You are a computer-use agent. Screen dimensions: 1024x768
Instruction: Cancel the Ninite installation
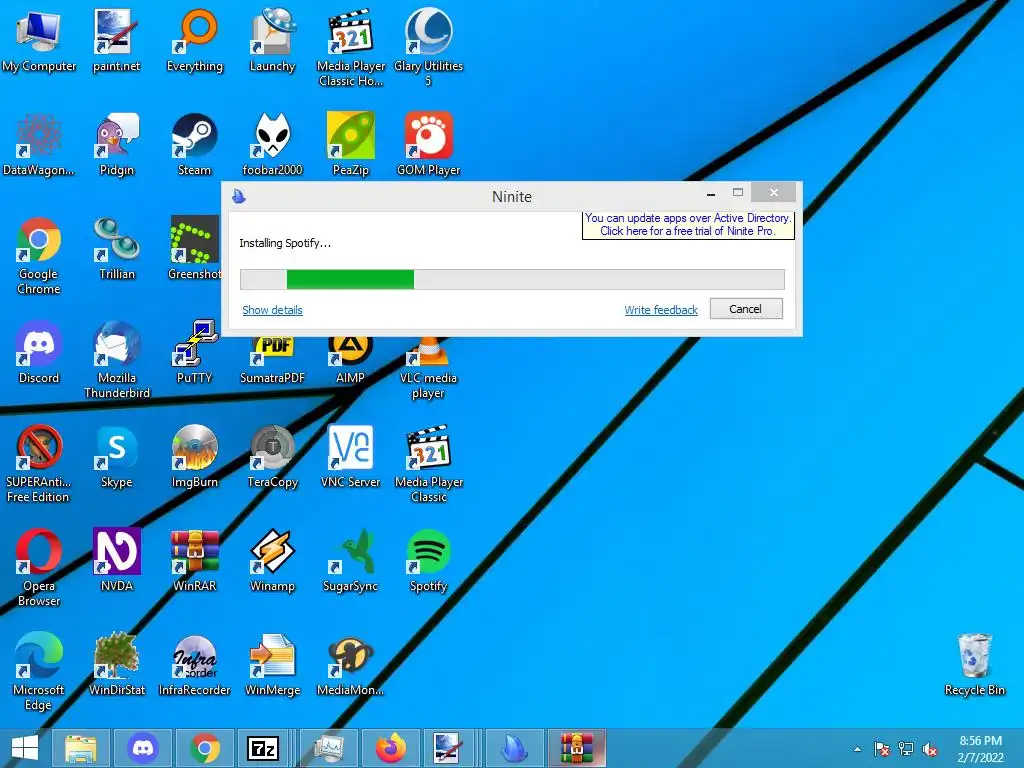tap(746, 309)
